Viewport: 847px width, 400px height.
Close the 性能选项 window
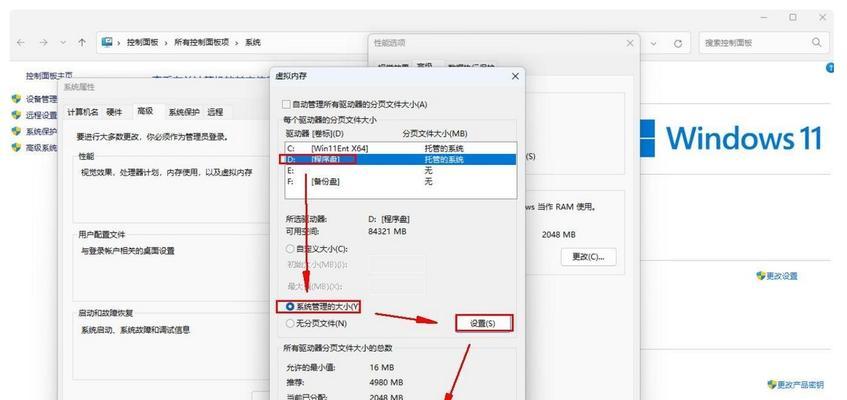(x=630, y=43)
